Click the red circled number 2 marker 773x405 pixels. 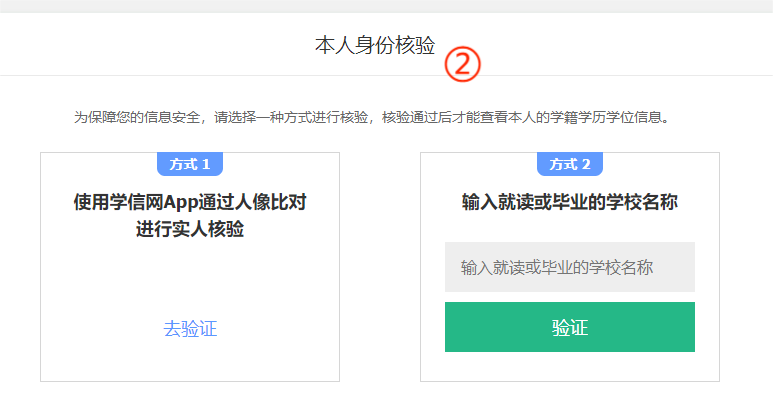point(463,64)
